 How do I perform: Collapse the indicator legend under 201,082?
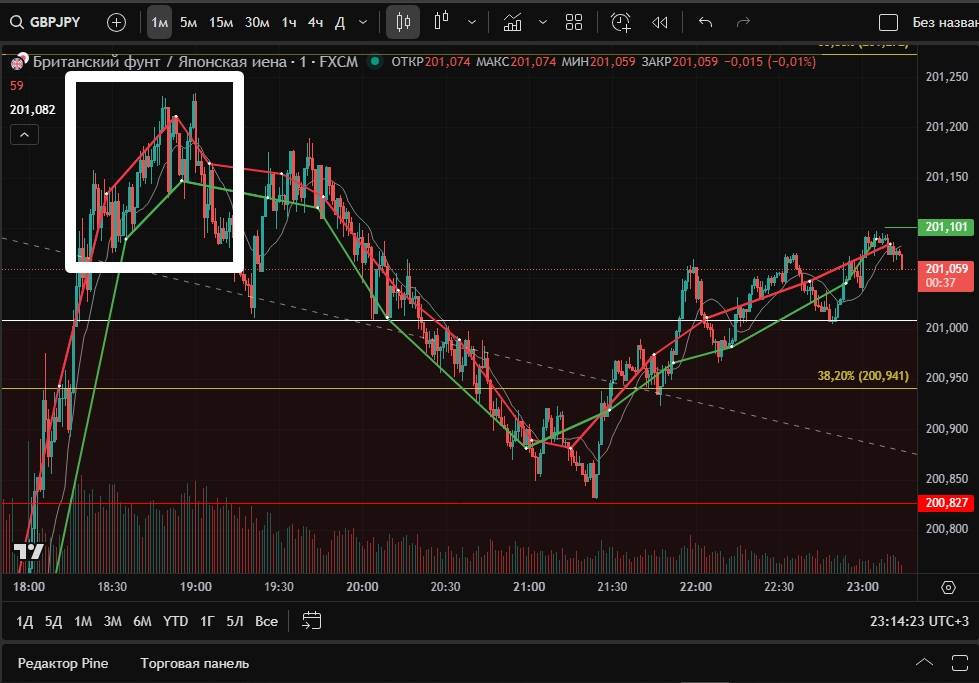pos(25,134)
